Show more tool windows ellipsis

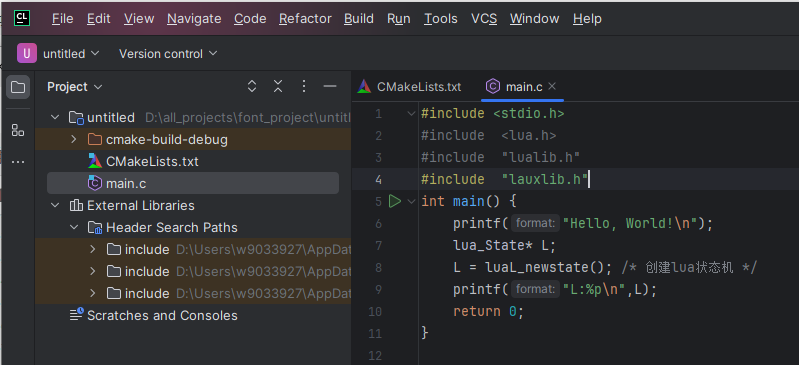point(18,162)
